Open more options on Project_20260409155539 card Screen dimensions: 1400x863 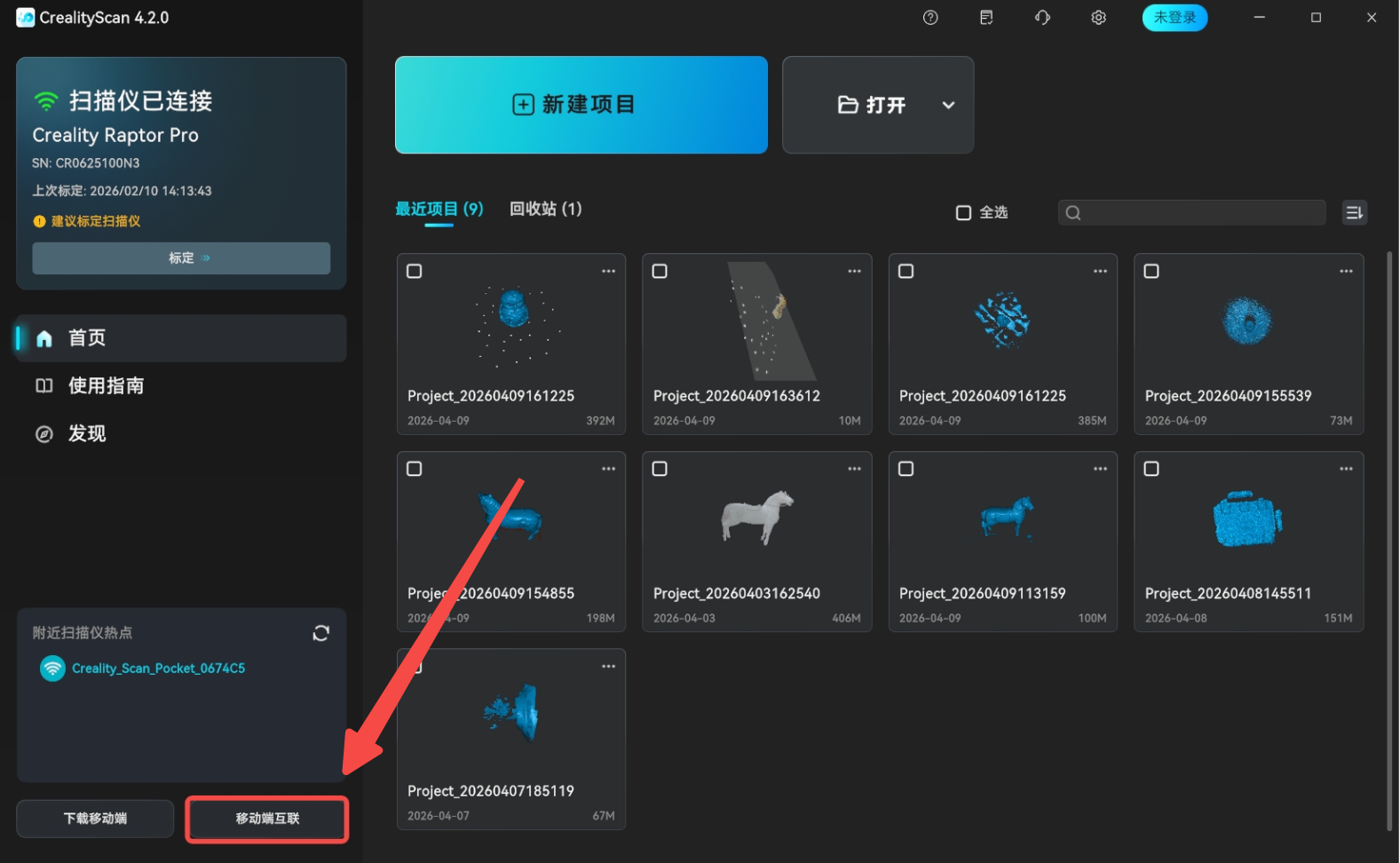click(x=1346, y=272)
